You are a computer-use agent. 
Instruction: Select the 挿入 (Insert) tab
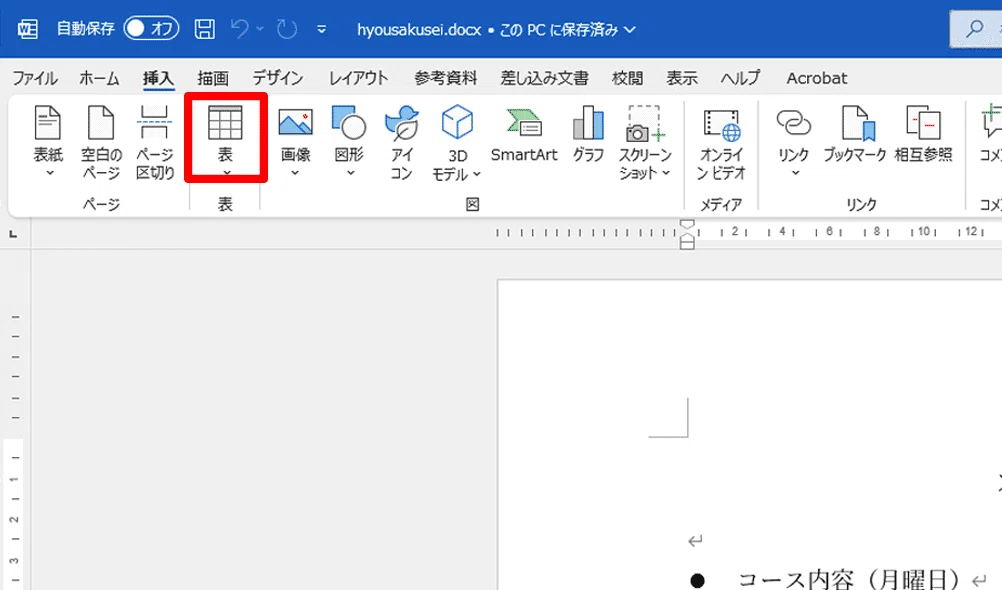(x=158, y=78)
